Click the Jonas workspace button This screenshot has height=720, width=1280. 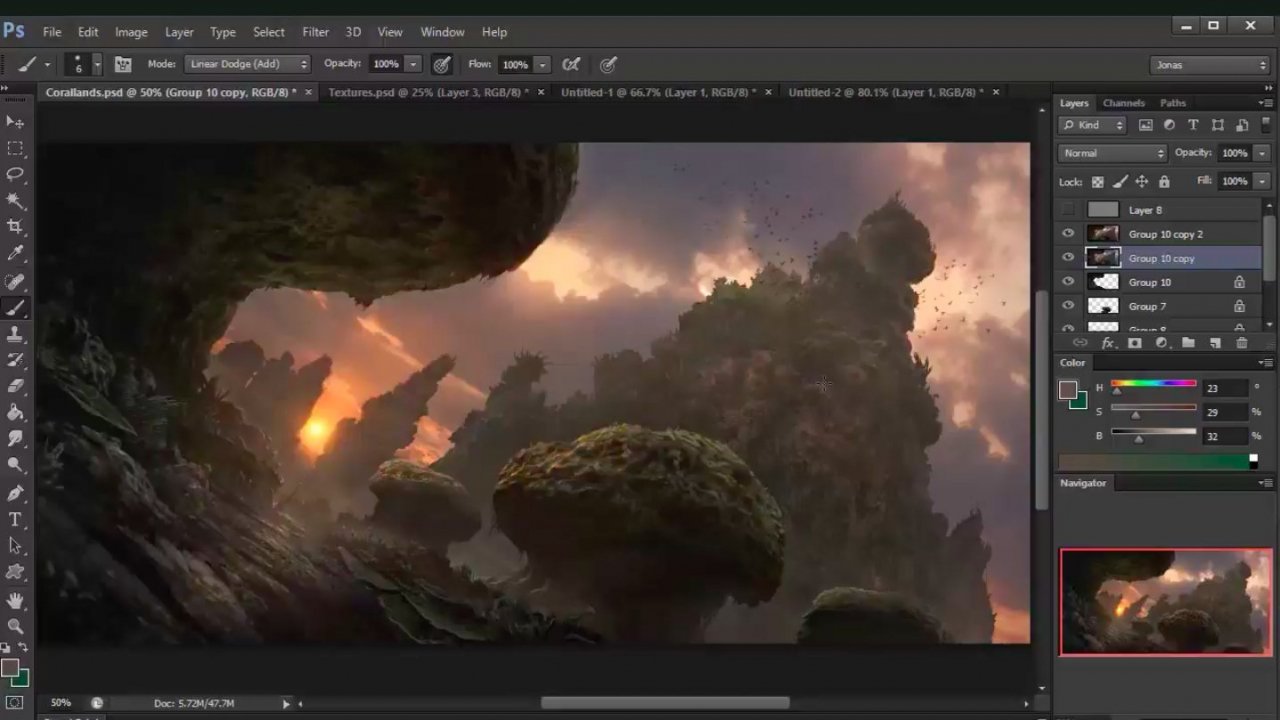click(x=1208, y=64)
